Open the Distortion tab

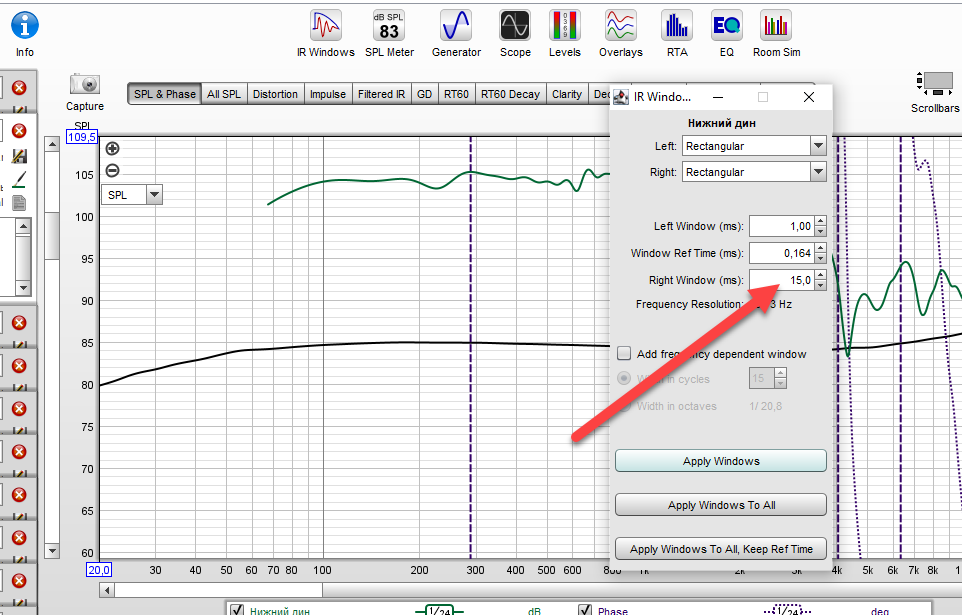pos(275,94)
